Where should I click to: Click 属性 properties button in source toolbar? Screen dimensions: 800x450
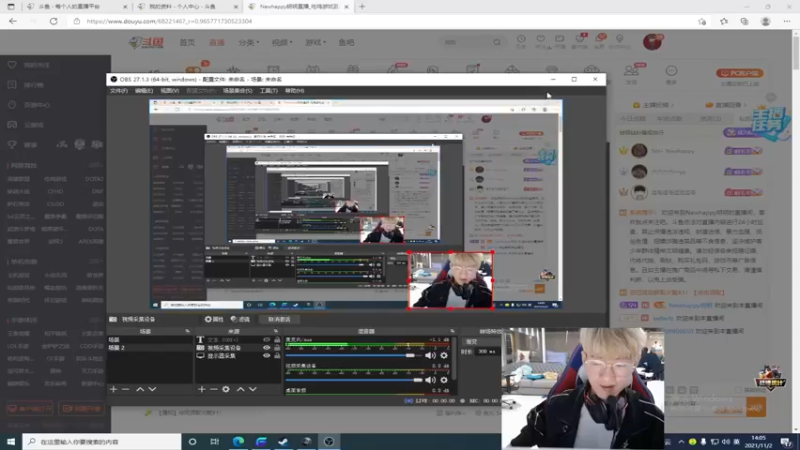(214, 319)
